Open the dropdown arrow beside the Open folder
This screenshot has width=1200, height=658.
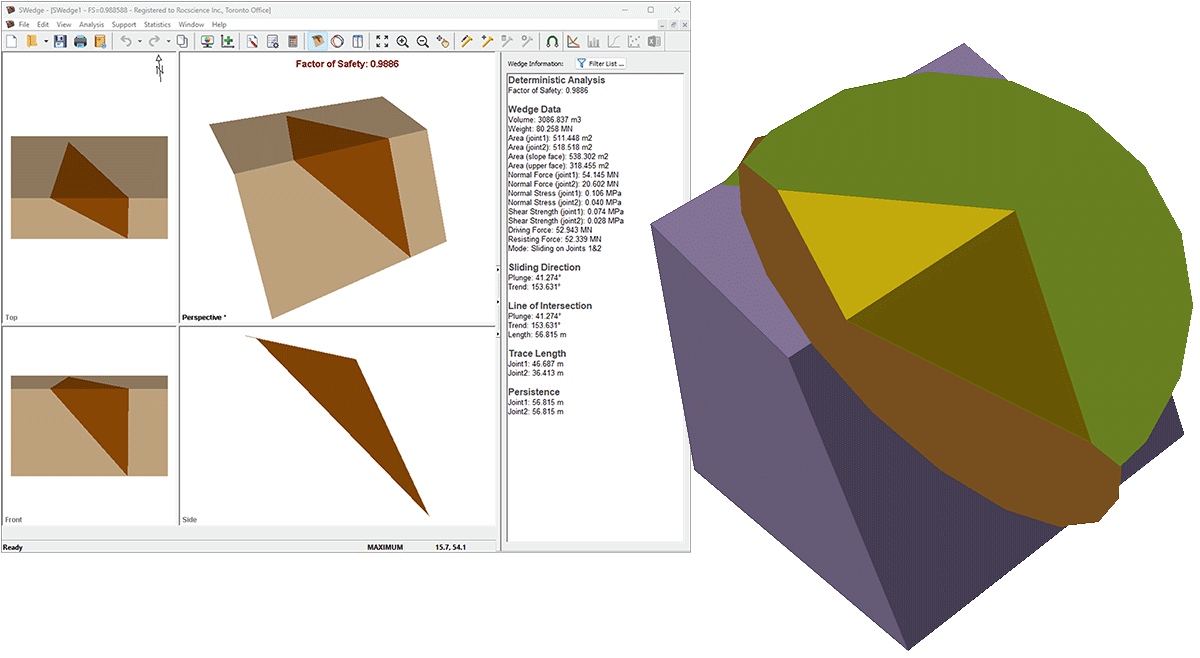[44, 41]
